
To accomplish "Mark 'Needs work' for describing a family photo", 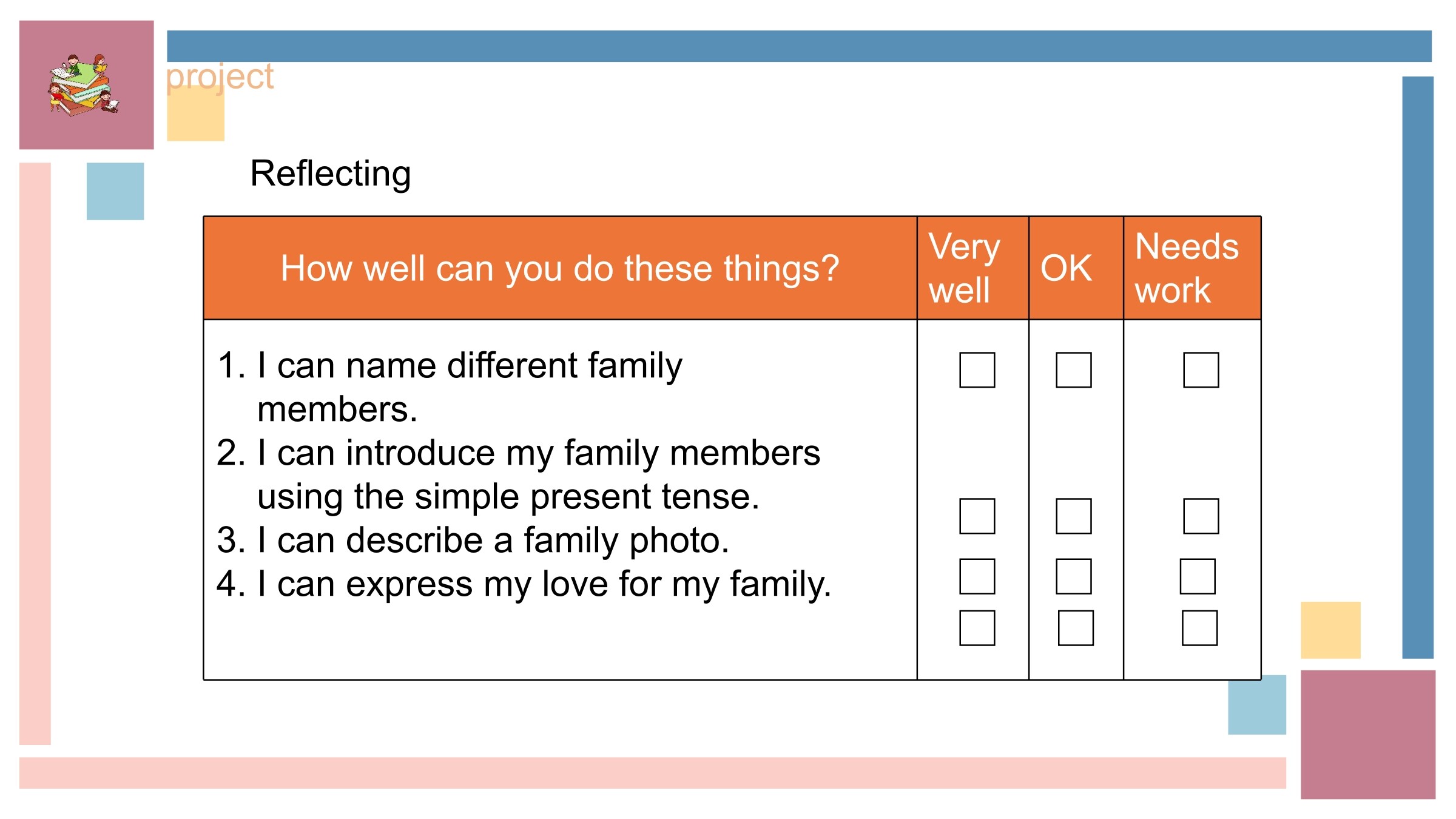I will (1197, 576).
